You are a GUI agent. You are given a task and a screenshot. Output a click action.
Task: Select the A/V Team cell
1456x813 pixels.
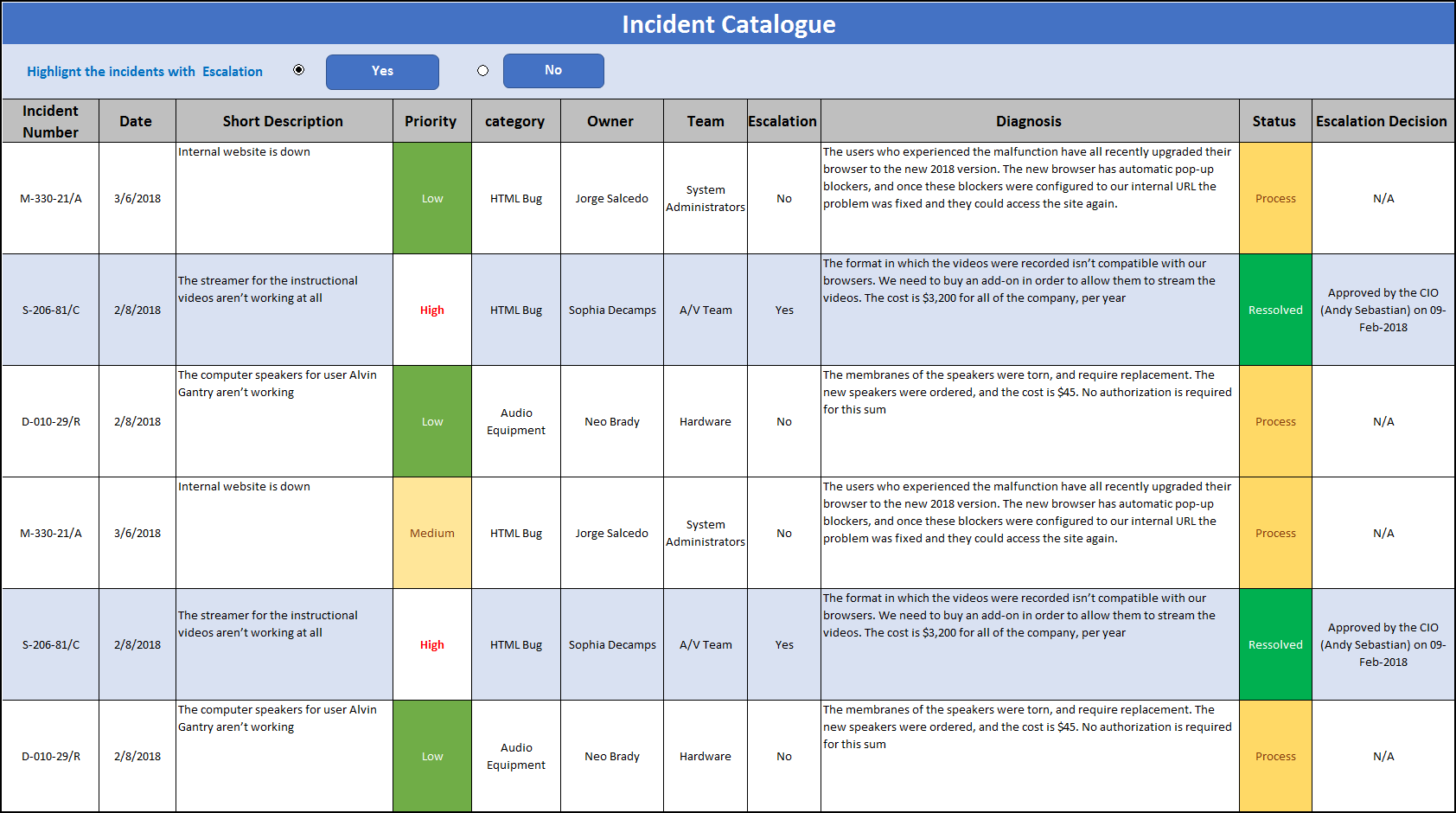tap(705, 310)
